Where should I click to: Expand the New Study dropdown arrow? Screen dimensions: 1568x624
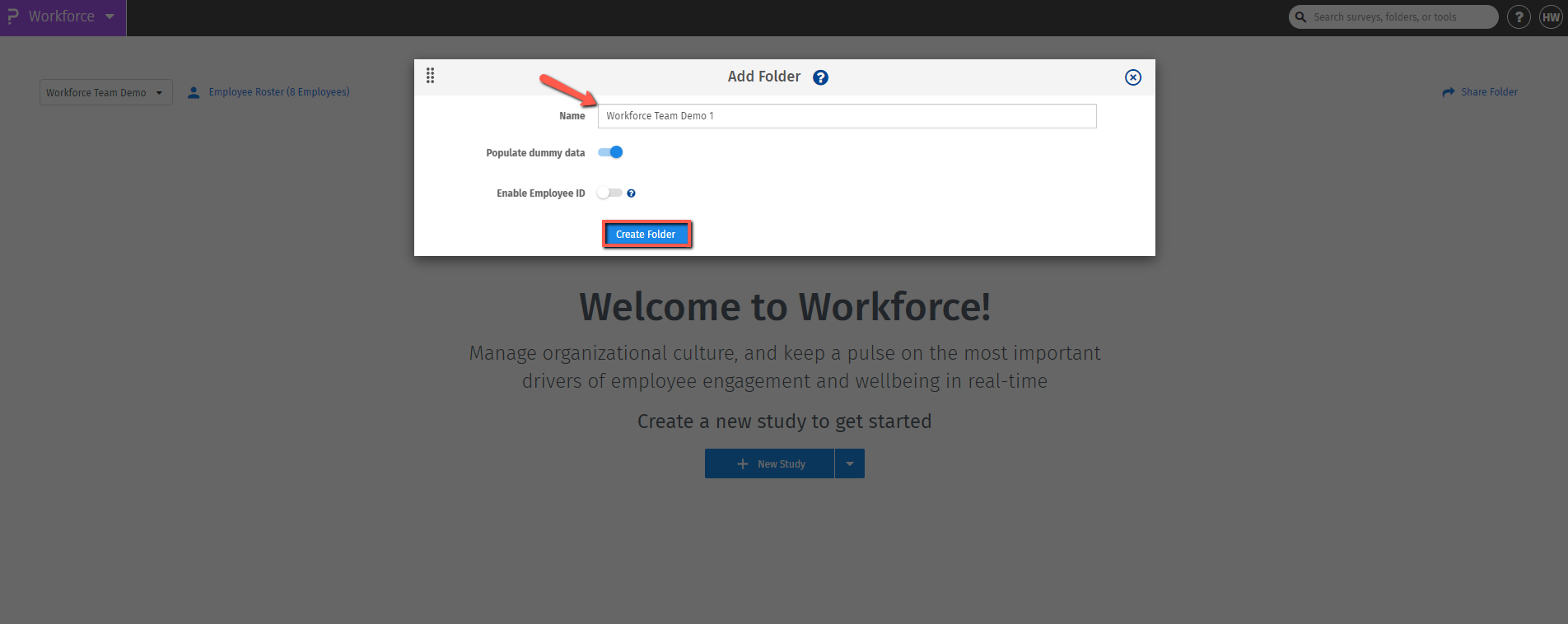click(850, 463)
